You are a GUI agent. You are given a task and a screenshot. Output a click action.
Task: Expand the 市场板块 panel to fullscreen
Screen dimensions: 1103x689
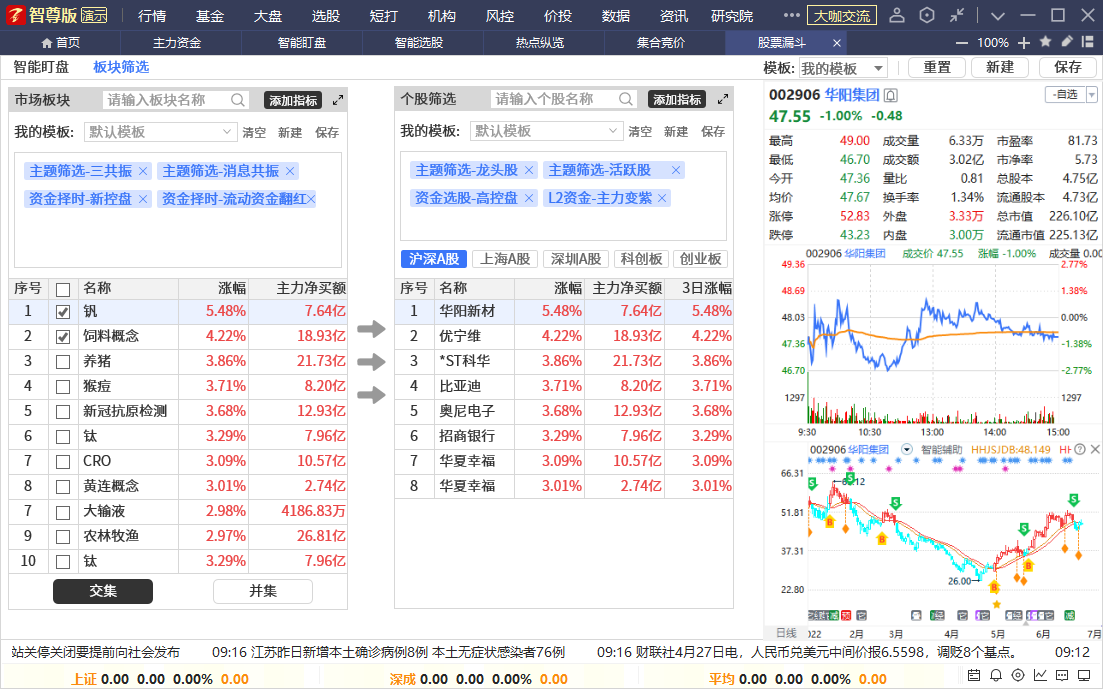click(x=338, y=100)
